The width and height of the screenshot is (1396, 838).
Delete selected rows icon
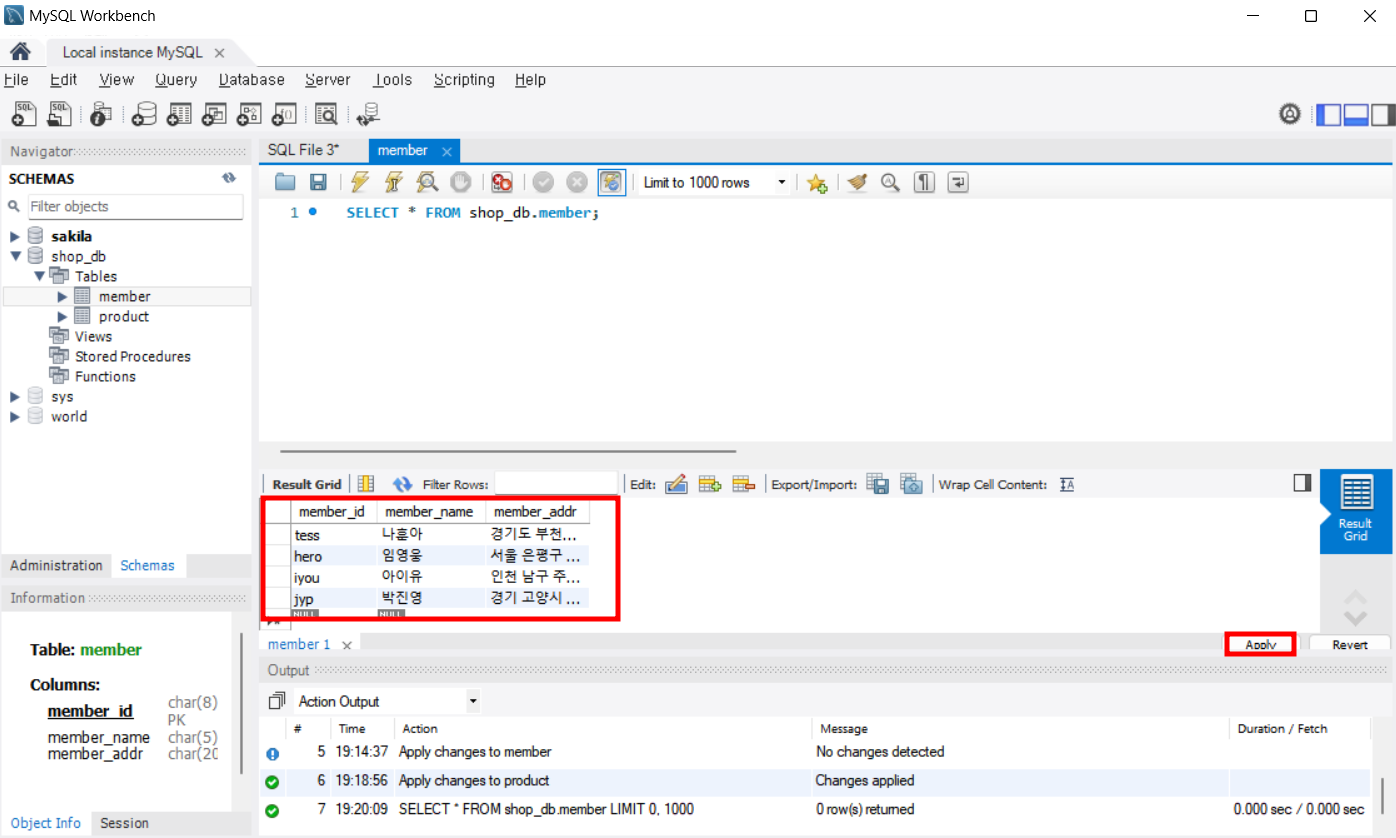(x=743, y=484)
